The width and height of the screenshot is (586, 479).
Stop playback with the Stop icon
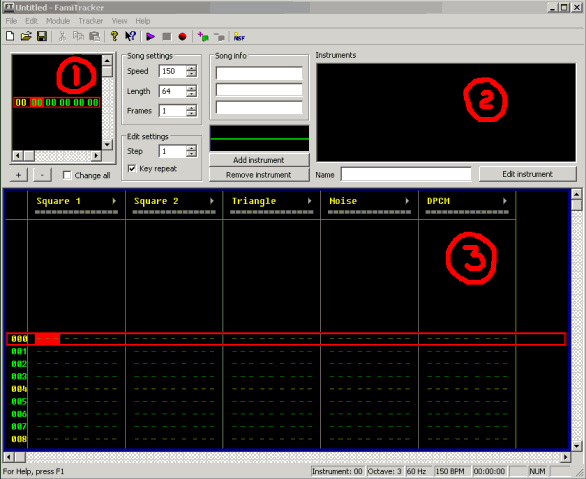[167, 37]
